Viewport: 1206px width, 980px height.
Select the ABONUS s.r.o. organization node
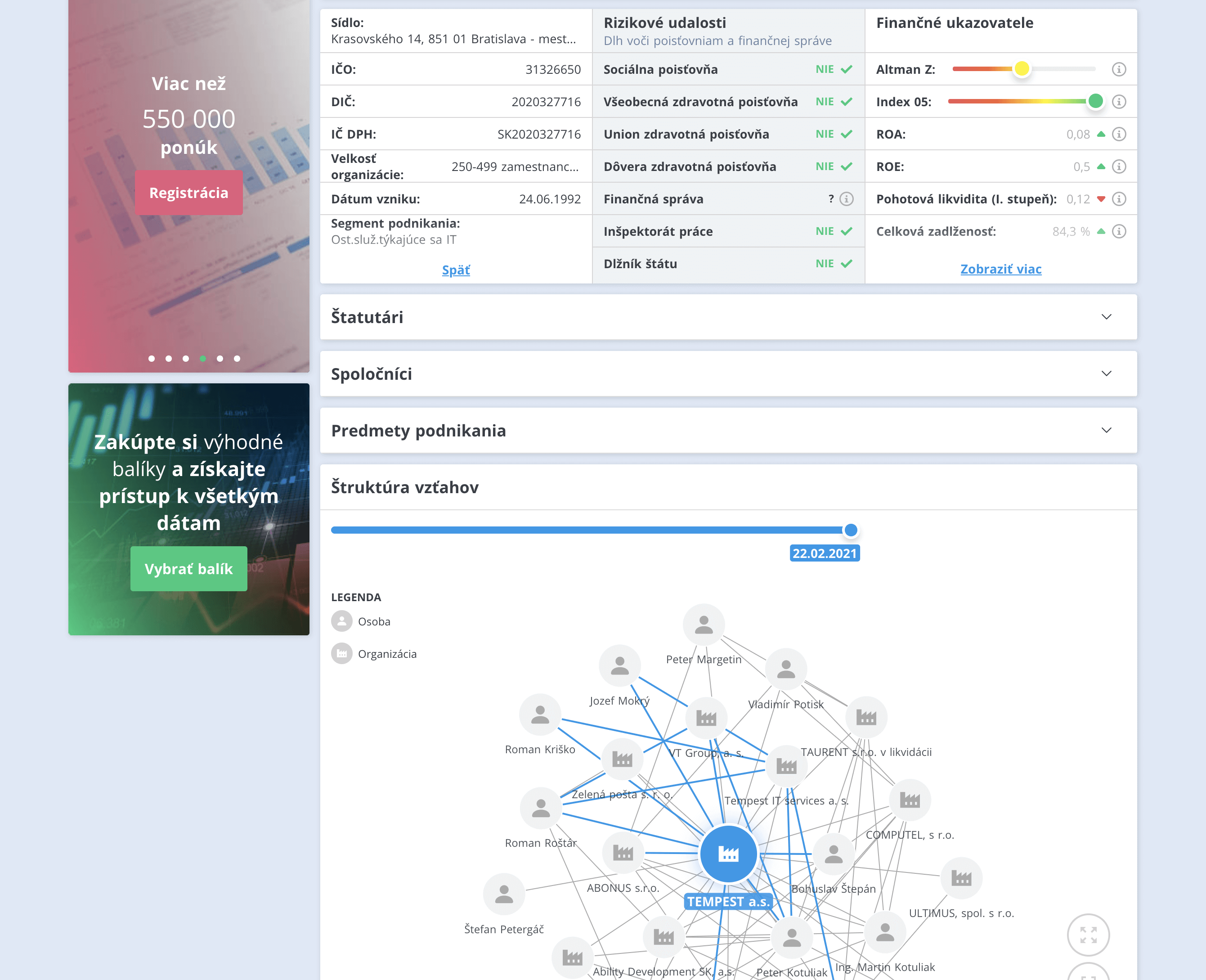(623, 852)
